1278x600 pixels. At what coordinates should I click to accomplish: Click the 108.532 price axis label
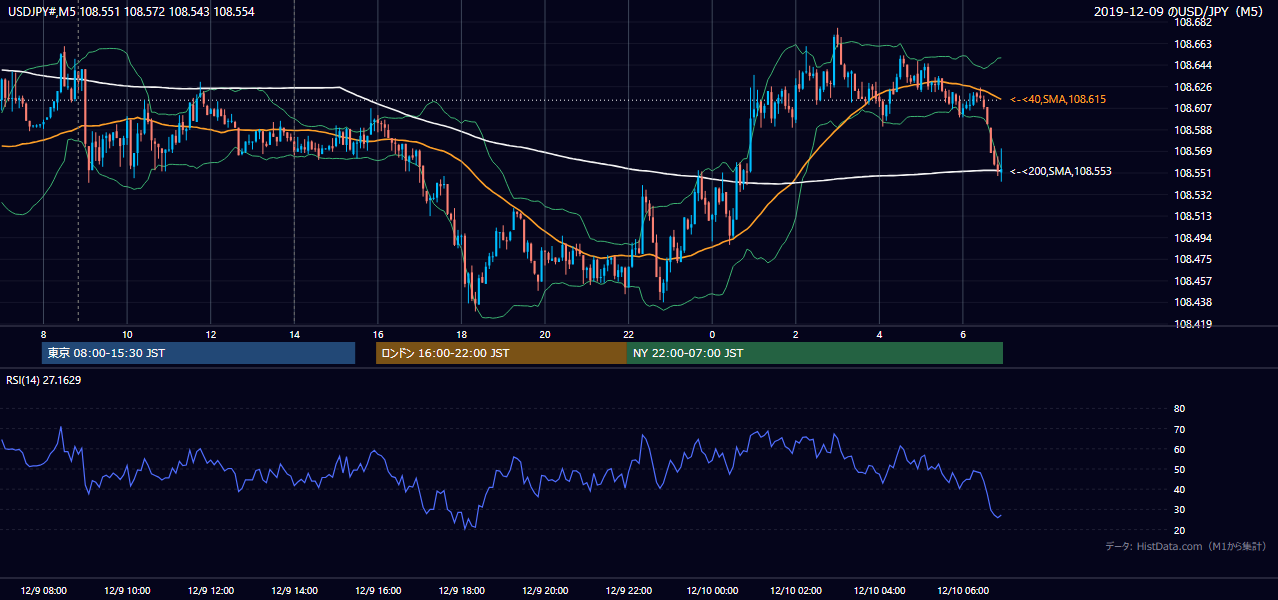pyautogui.click(x=1192, y=195)
